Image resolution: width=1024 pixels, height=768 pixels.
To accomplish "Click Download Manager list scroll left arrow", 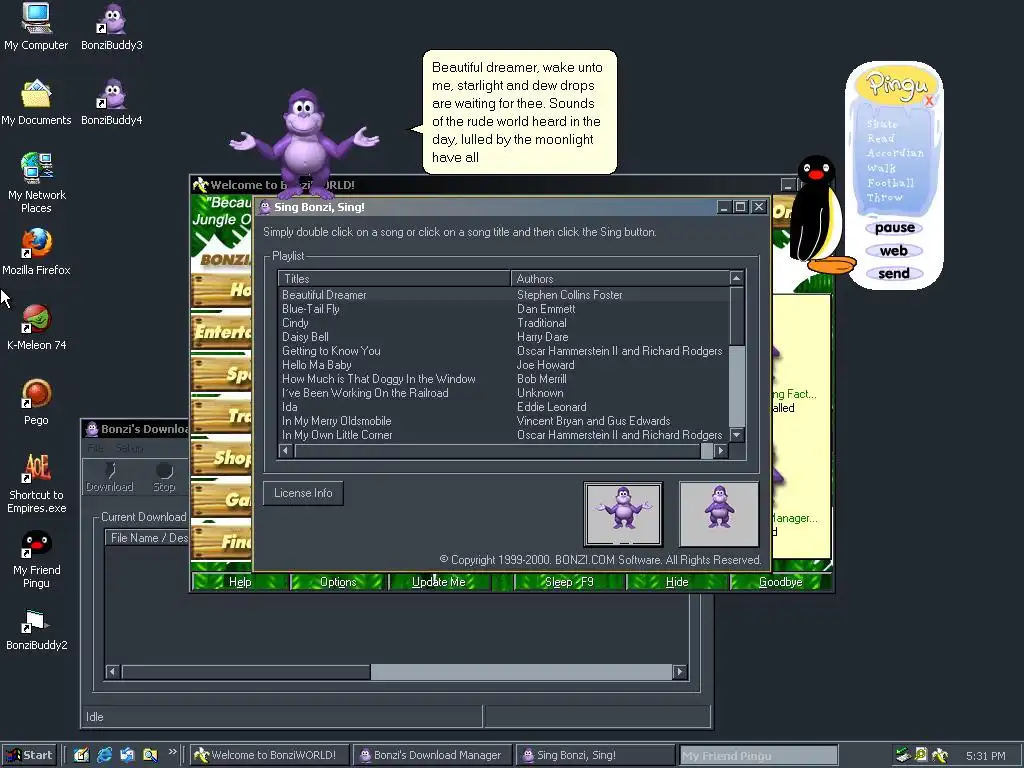I will (112, 672).
